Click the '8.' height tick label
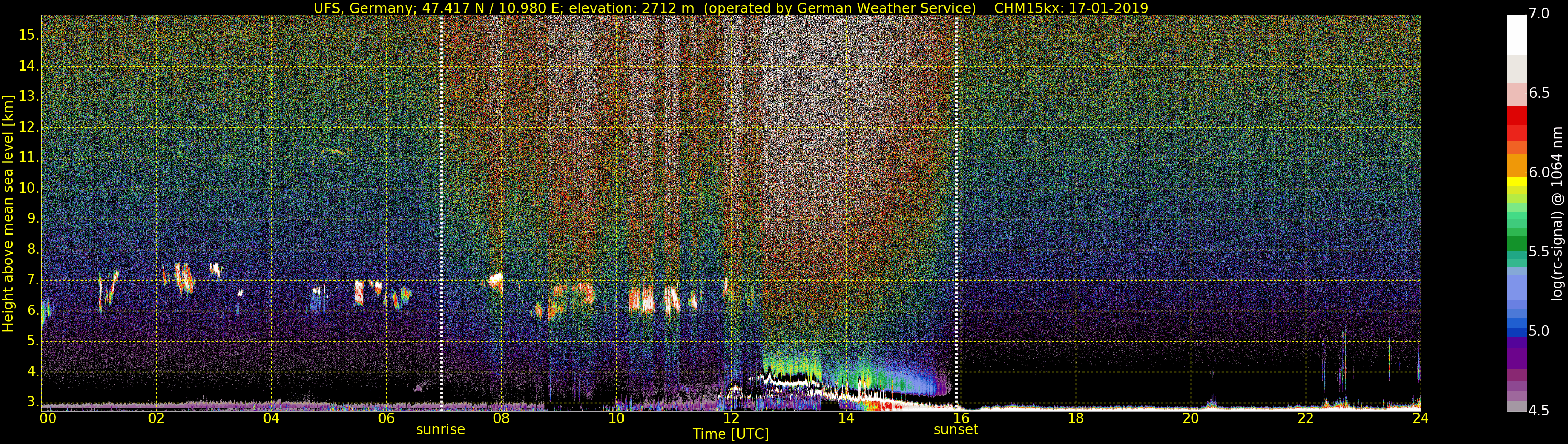 click(32, 249)
